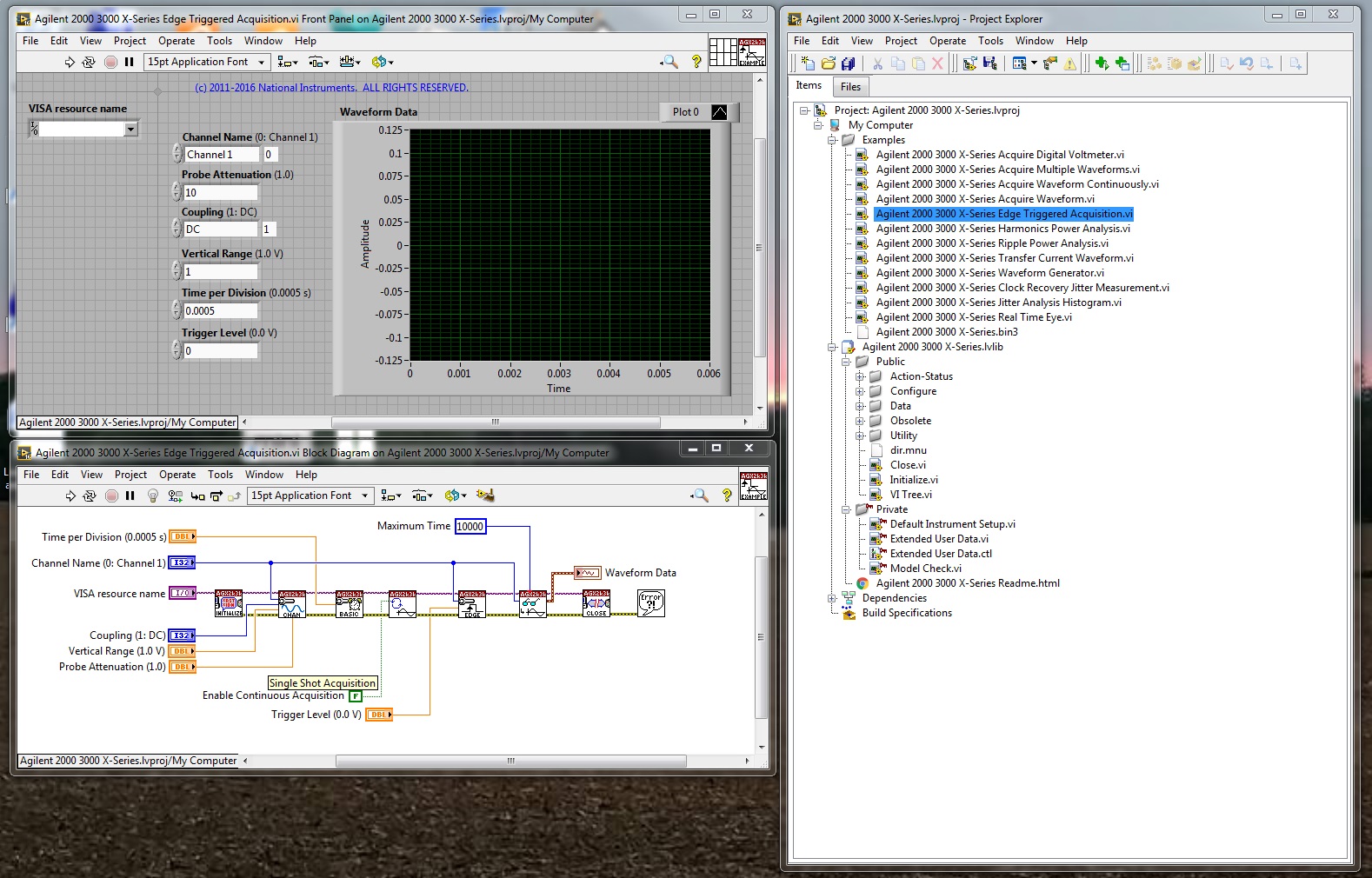
Task: Open font dropdown in Front Panel toolbar
Action: (x=206, y=62)
